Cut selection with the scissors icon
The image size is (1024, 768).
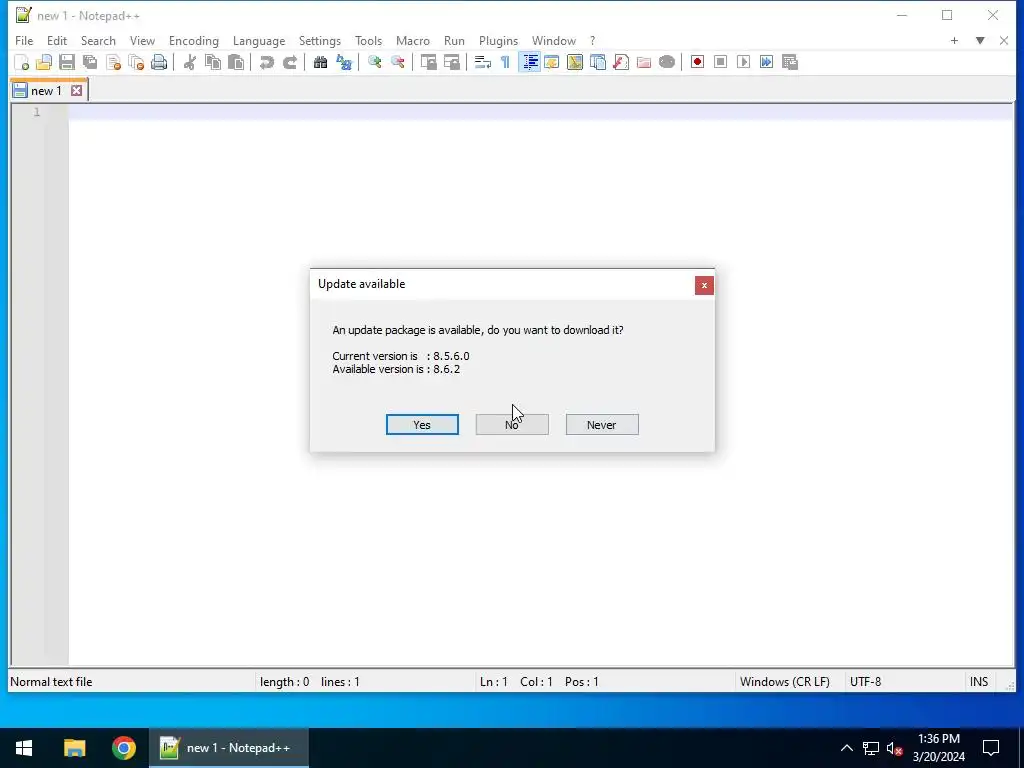point(189,62)
